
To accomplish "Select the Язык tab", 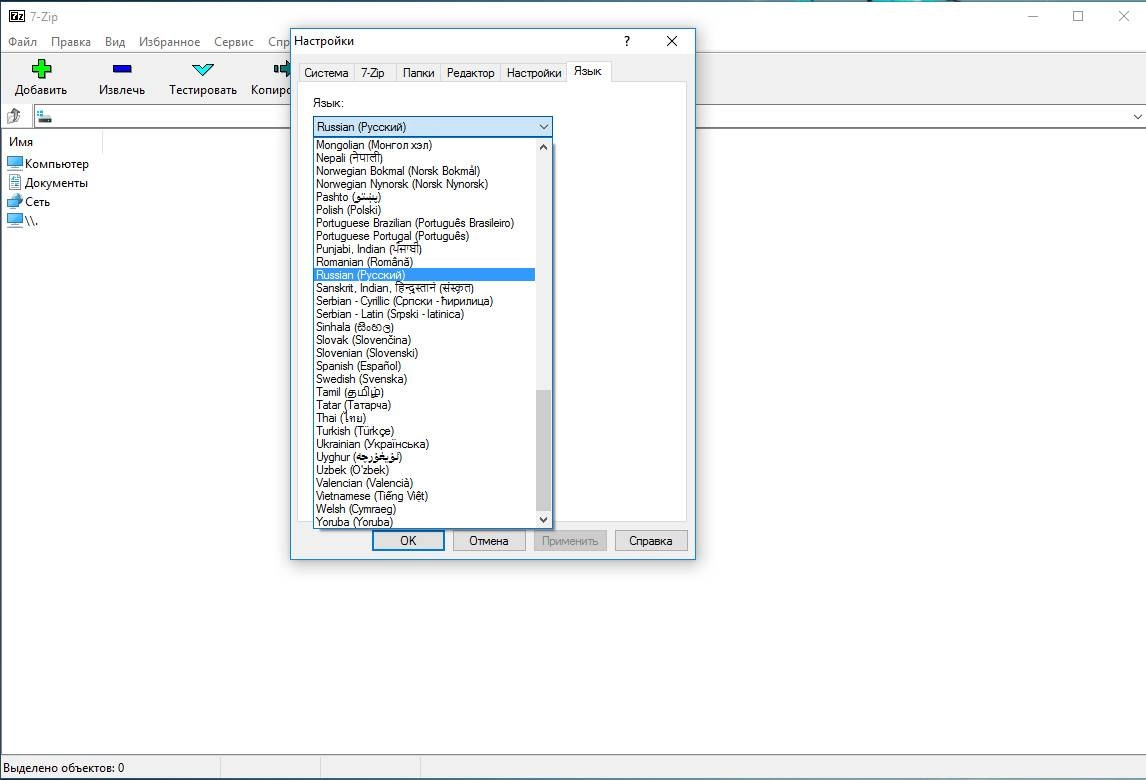I will [588, 71].
